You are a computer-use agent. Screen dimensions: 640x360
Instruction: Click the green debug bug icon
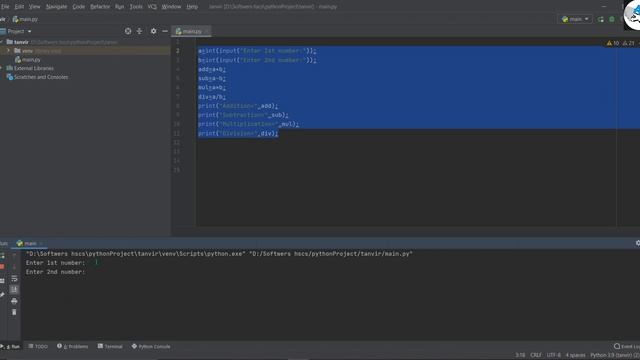(x=611, y=19)
